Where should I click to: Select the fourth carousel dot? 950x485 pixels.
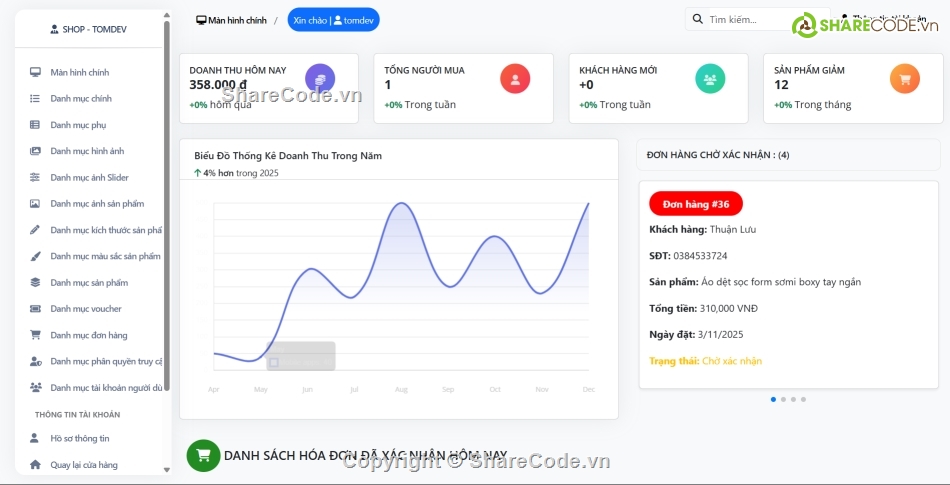(803, 399)
